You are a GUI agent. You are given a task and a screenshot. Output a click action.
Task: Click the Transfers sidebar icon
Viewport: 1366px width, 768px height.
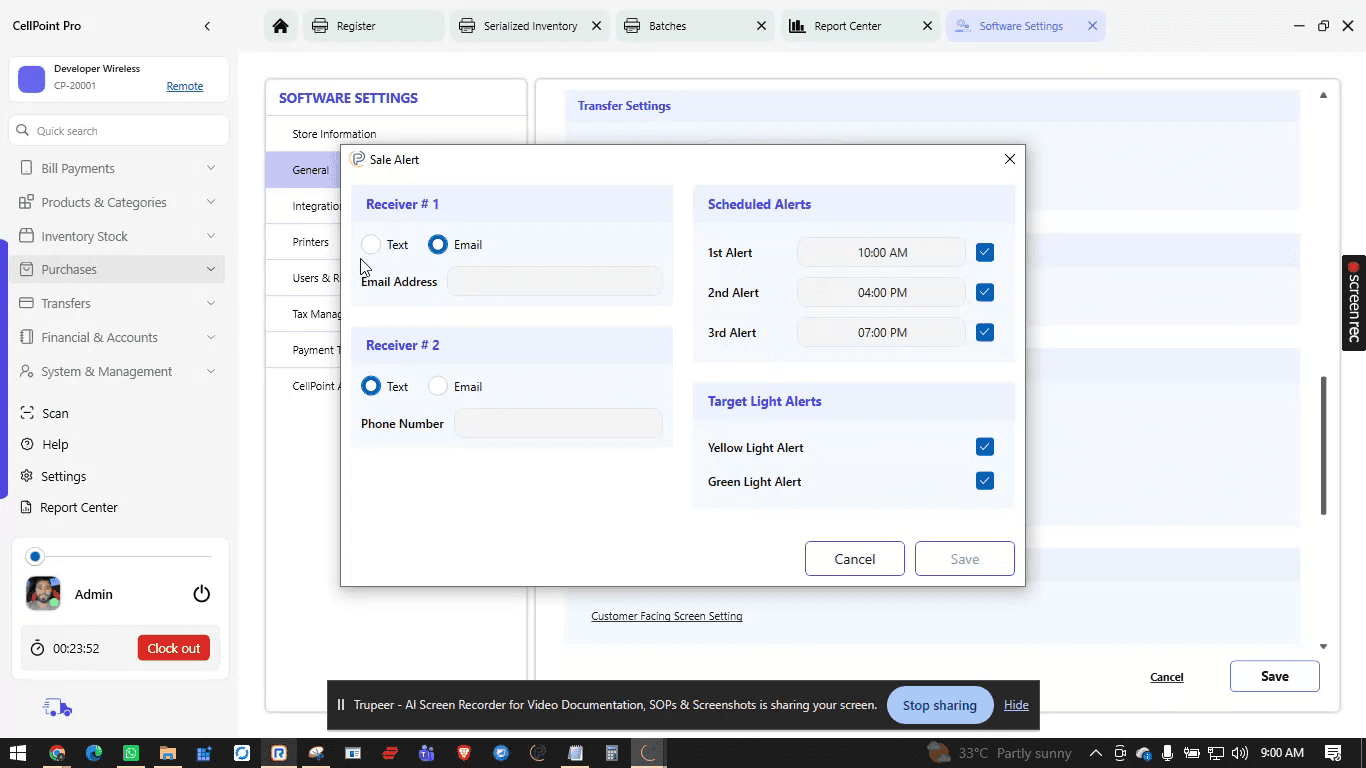27,303
